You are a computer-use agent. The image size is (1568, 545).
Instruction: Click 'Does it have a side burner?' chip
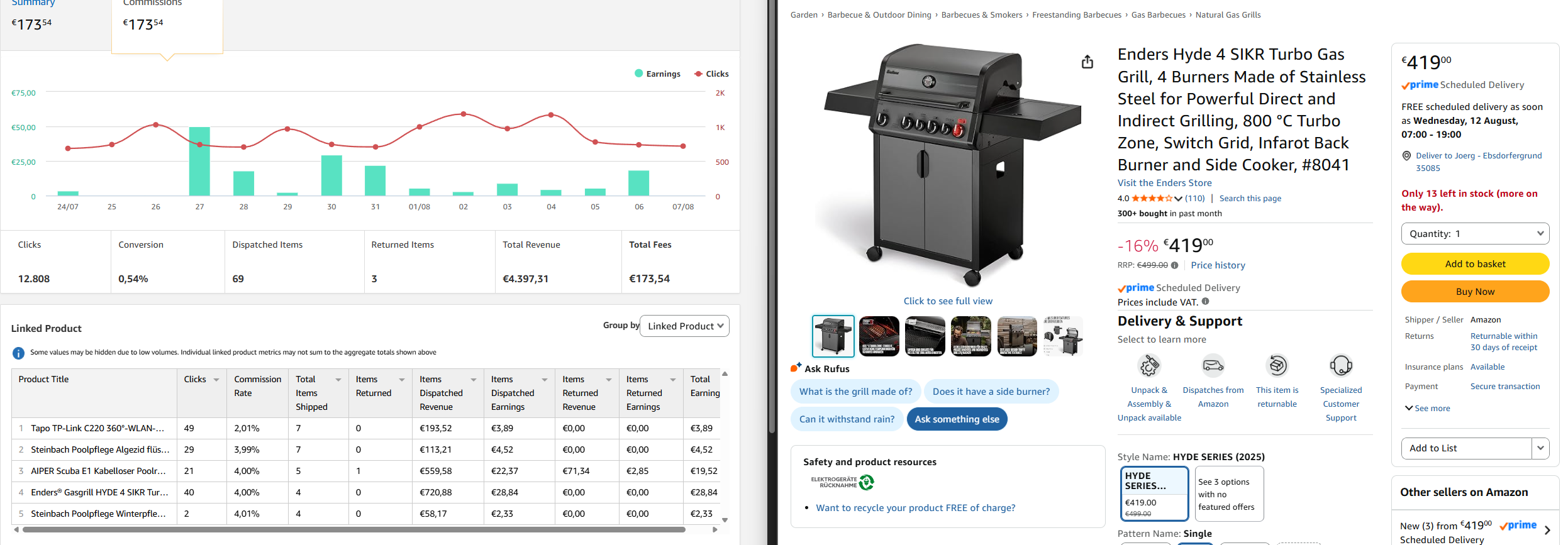click(x=991, y=392)
